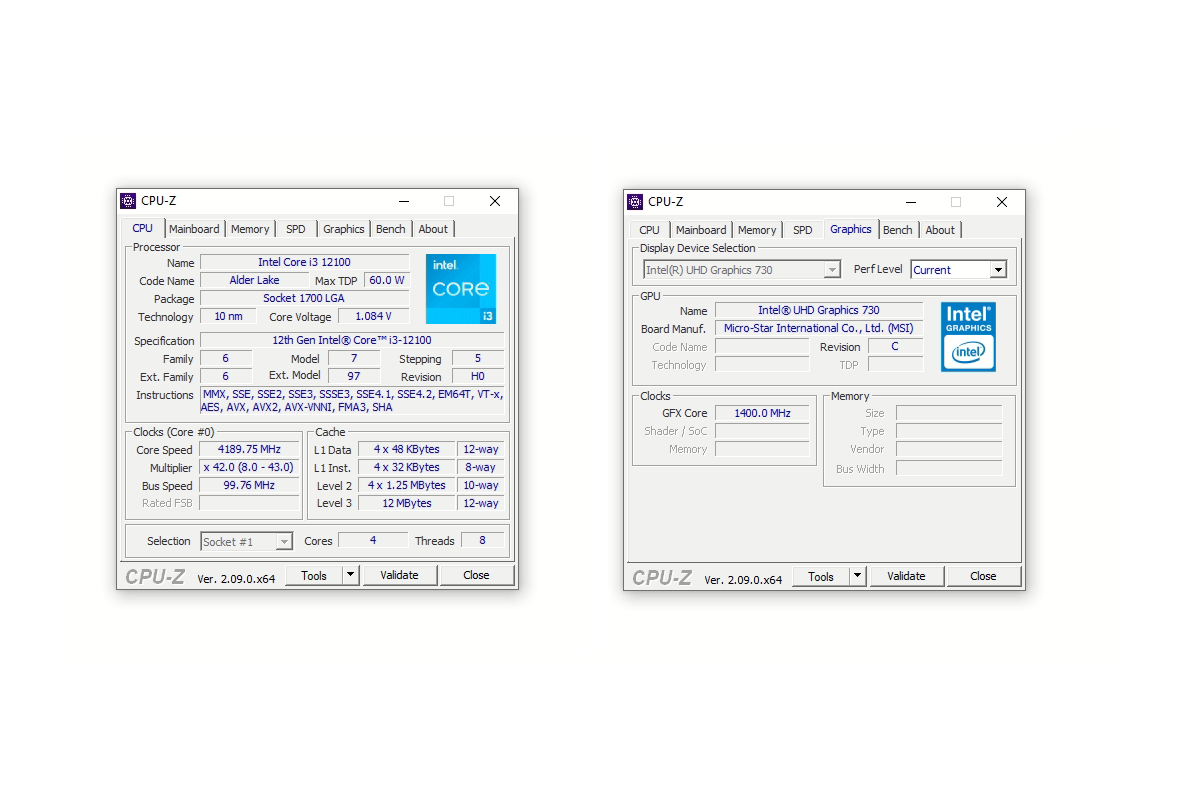Select the Graphics tab in the right window
This screenshot has height=800, width=1200.
tap(851, 229)
